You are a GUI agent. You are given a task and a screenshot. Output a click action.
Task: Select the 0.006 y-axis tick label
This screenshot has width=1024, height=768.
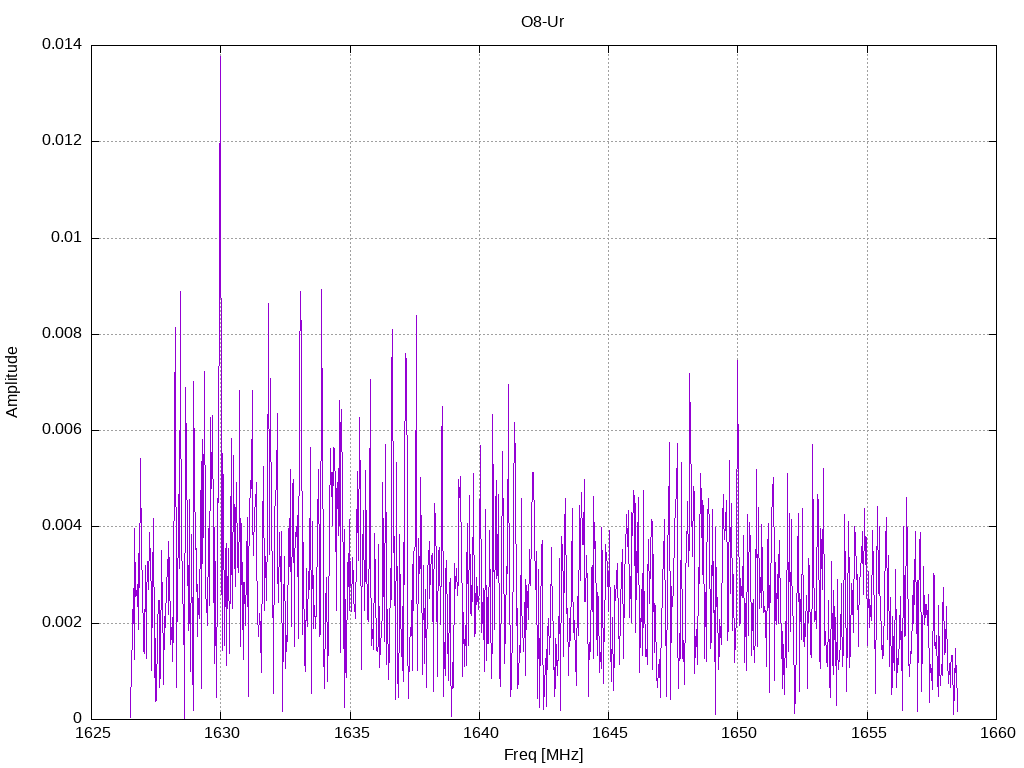(x=61, y=430)
